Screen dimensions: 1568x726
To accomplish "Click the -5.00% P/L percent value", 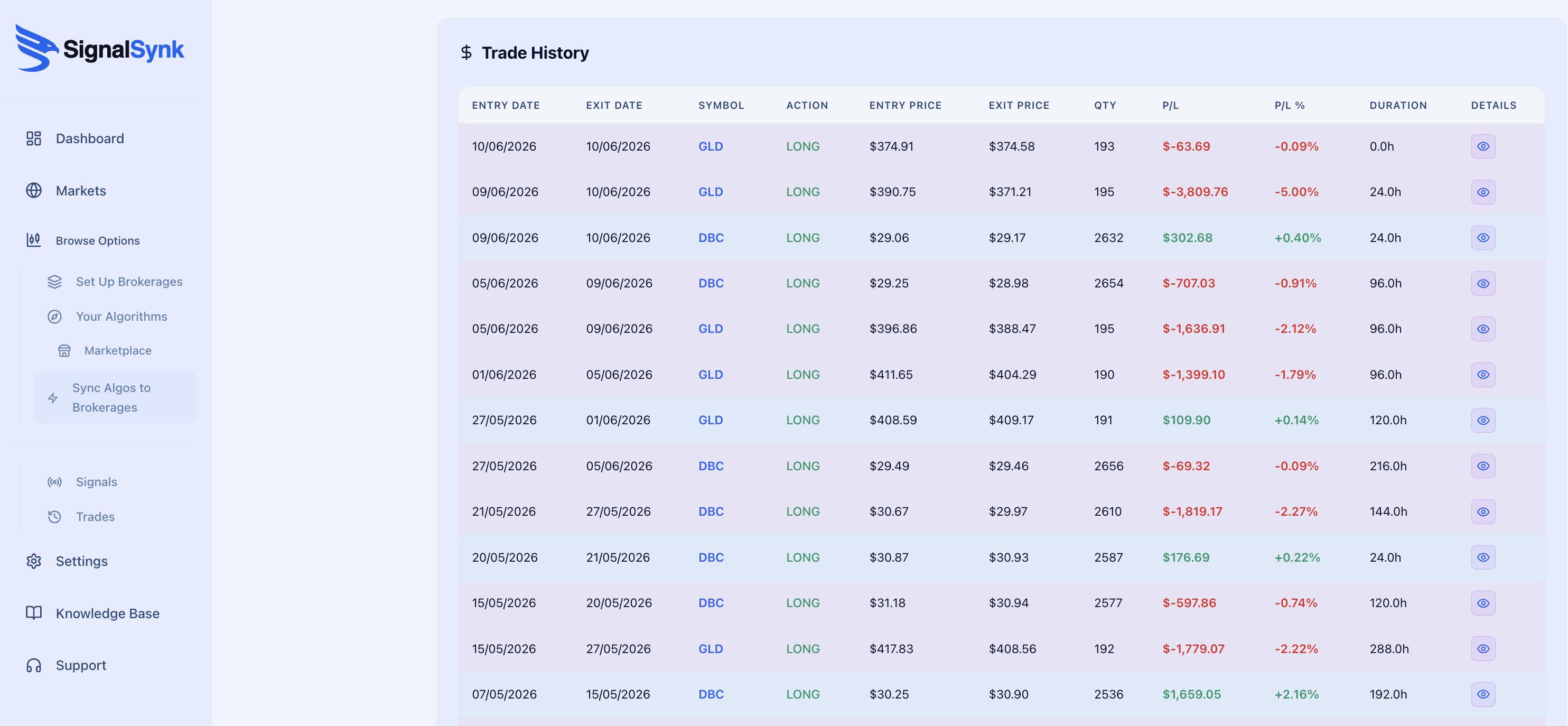I will (1296, 192).
